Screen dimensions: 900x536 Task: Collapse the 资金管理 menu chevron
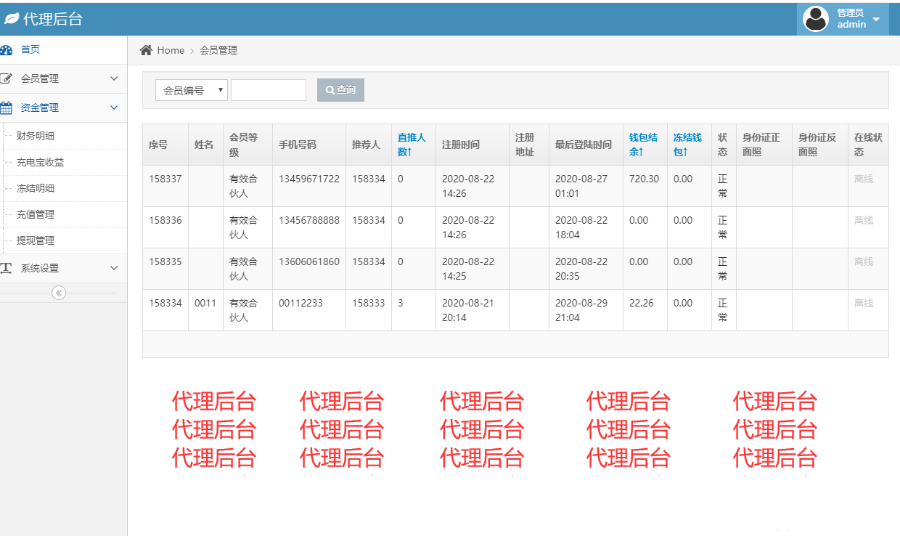[114, 107]
